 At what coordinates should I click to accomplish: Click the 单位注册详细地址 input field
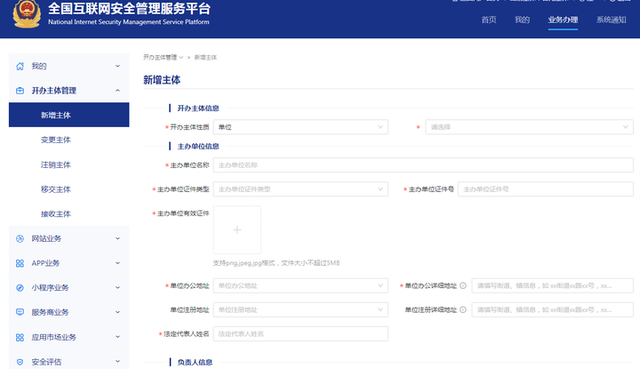coord(552,310)
